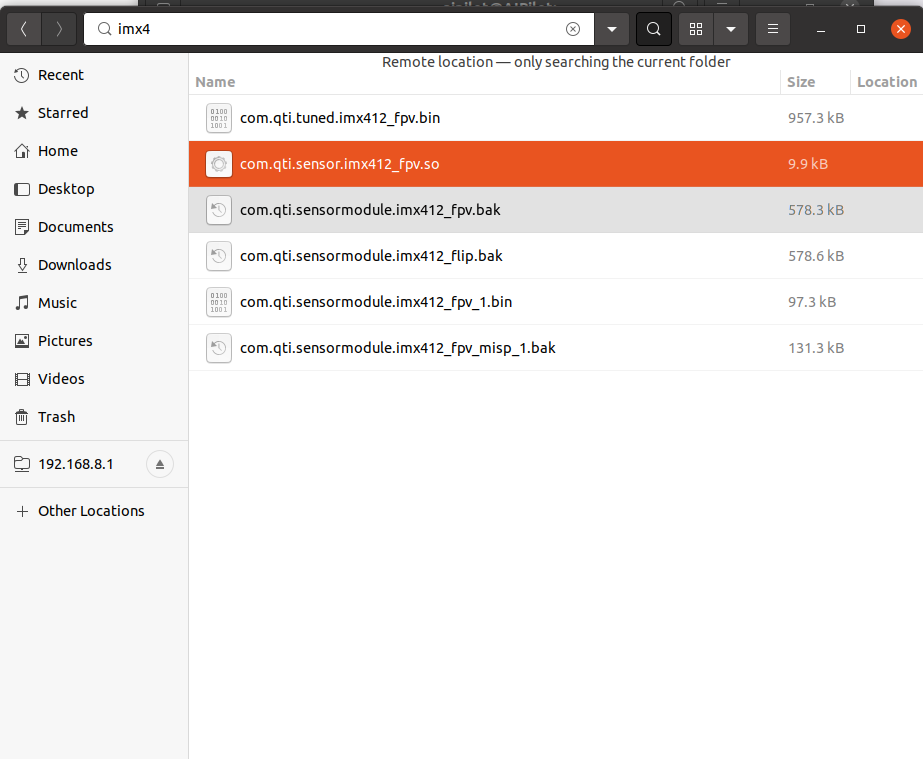Eject the 192.168.8.1 remote mount
This screenshot has height=759, width=923.
pyautogui.click(x=160, y=464)
